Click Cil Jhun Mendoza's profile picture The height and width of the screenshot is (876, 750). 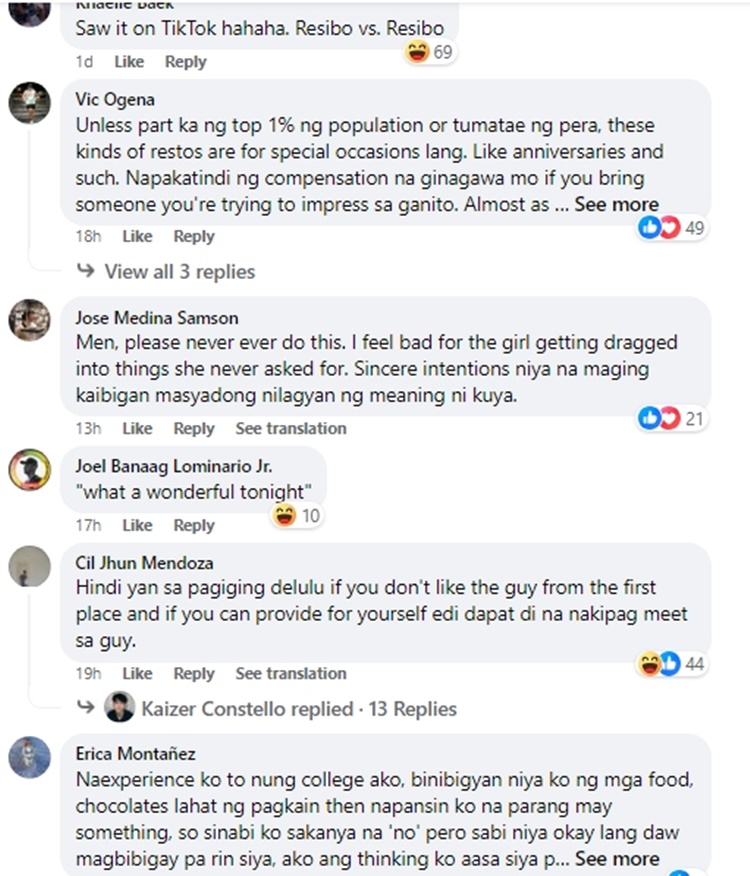[x=29, y=566]
